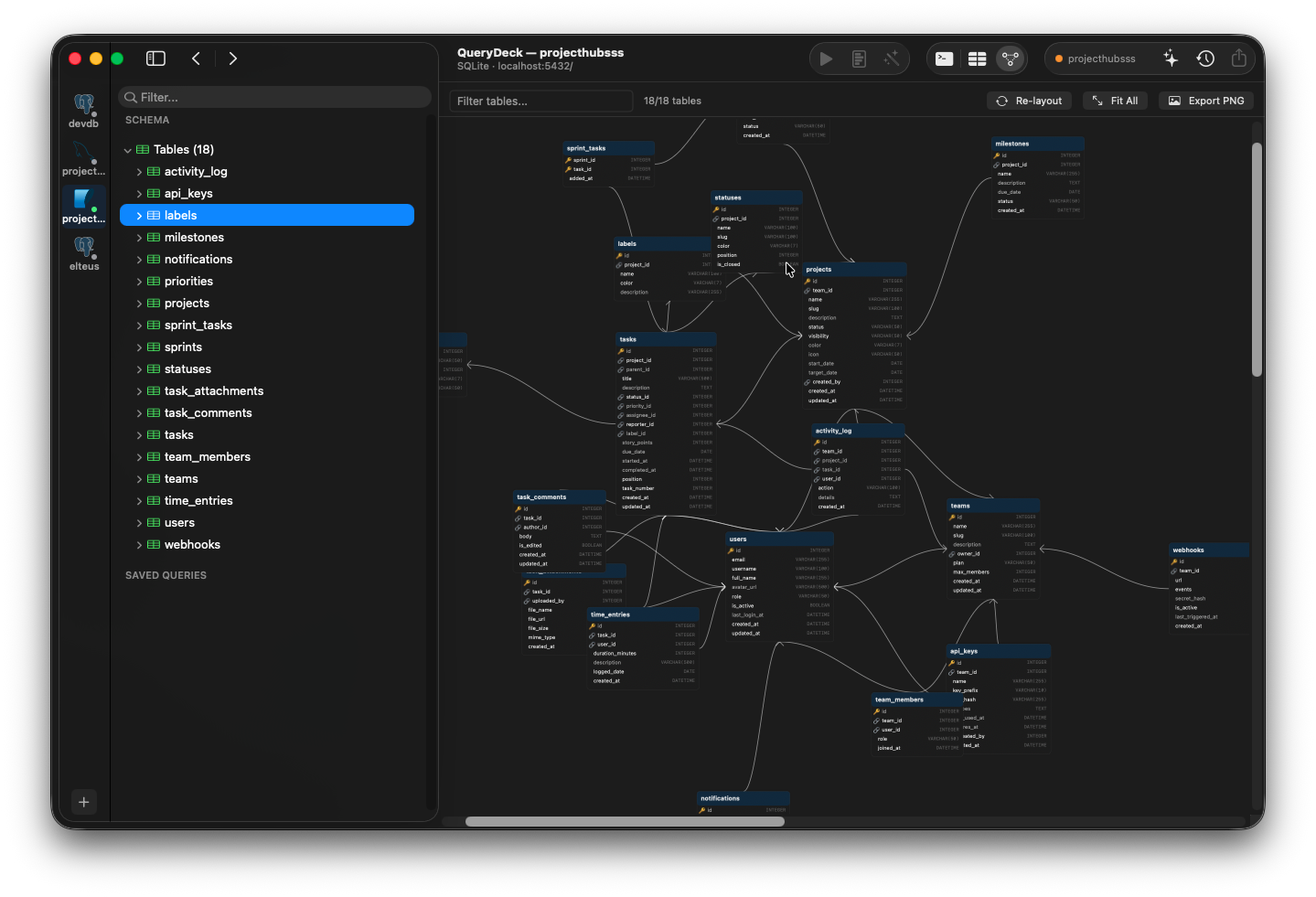Select time_entries in the table list
Image resolution: width=1316 pixels, height=897 pixels.
pyautogui.click(x=267, y=501)
